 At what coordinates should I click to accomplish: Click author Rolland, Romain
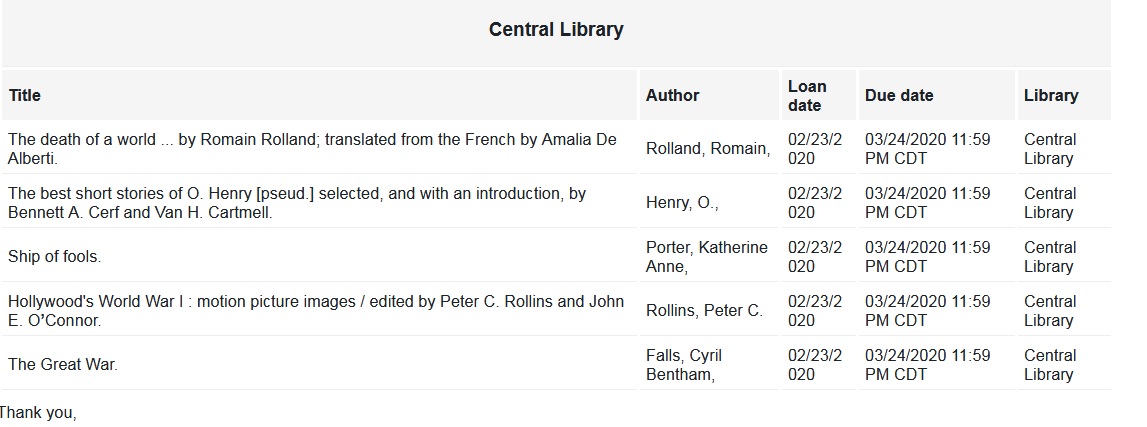click(707, 149)
